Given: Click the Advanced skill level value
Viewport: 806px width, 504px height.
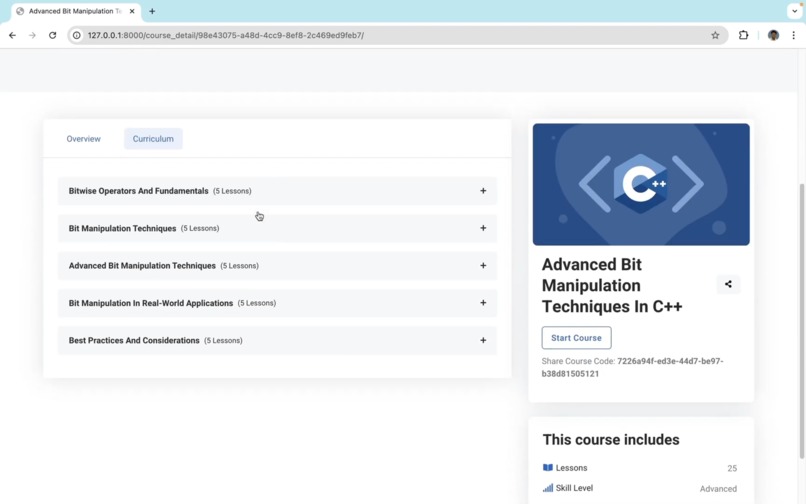Looking at the screenshot, I should click(x=718, y=489).
